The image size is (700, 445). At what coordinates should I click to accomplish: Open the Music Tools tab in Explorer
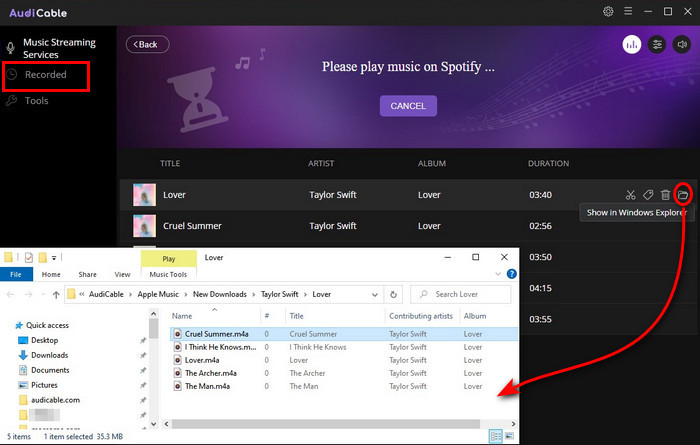point(168,274)
